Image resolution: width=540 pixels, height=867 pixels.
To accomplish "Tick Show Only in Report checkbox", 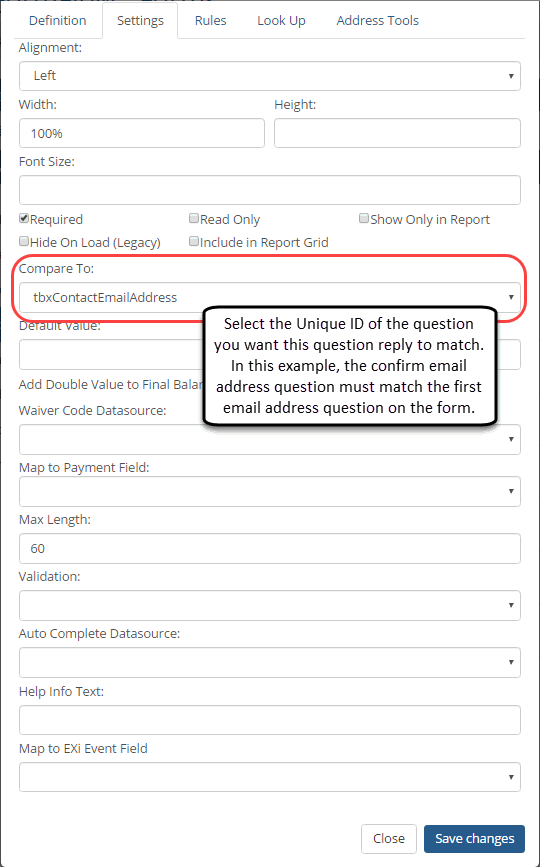I will point(364,218).
